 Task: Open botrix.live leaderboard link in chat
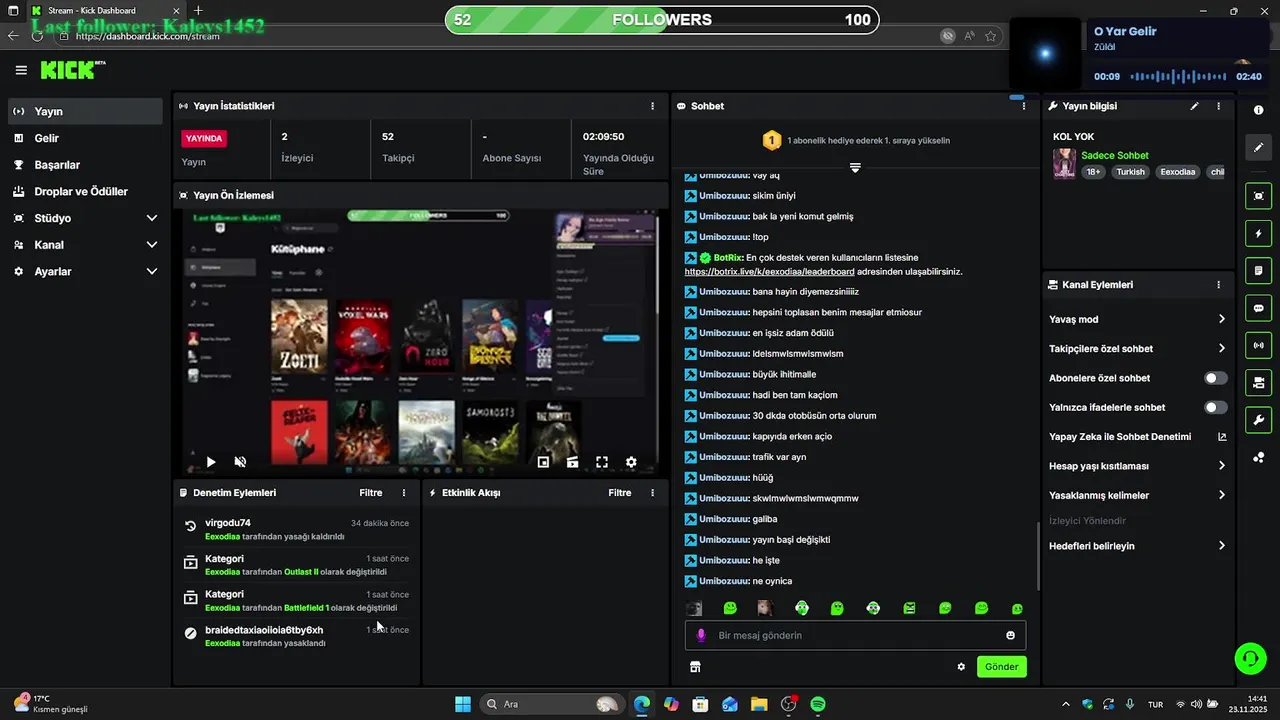coord(769,271)
